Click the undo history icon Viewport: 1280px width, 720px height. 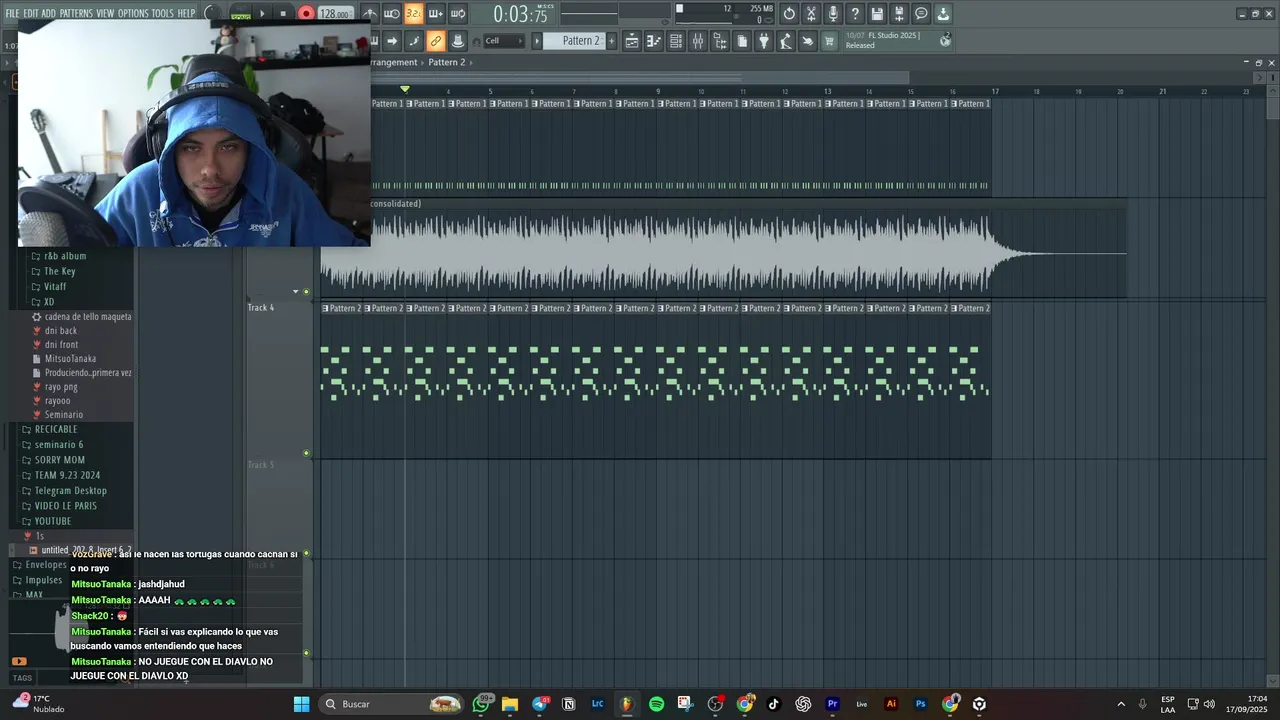789,14
